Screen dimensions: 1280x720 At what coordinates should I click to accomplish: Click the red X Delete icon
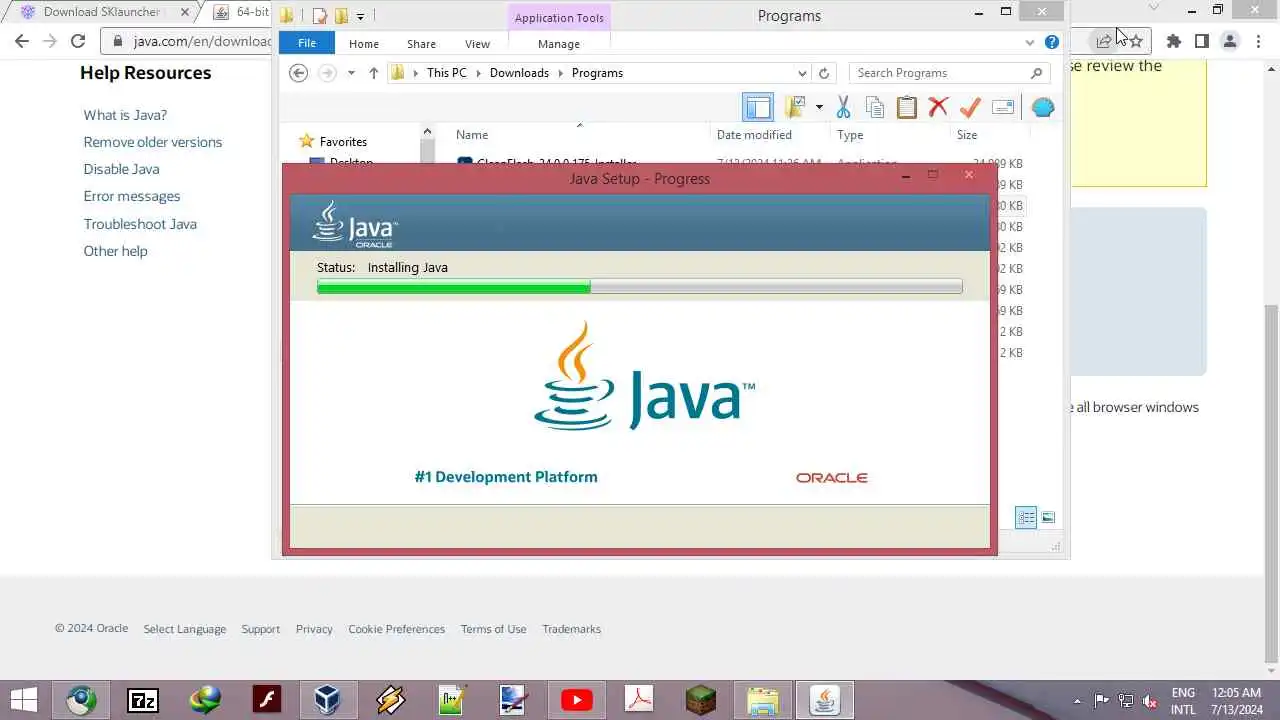tap(938, 107)
